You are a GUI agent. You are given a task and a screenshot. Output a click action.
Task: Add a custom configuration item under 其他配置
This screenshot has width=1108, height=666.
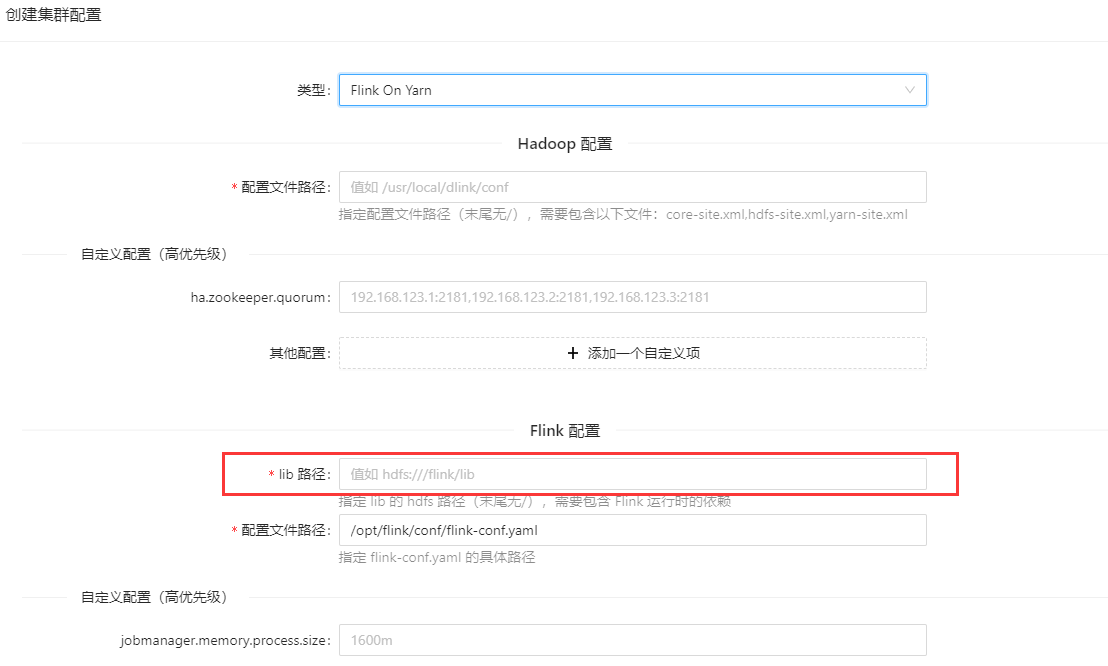[632, 352]
